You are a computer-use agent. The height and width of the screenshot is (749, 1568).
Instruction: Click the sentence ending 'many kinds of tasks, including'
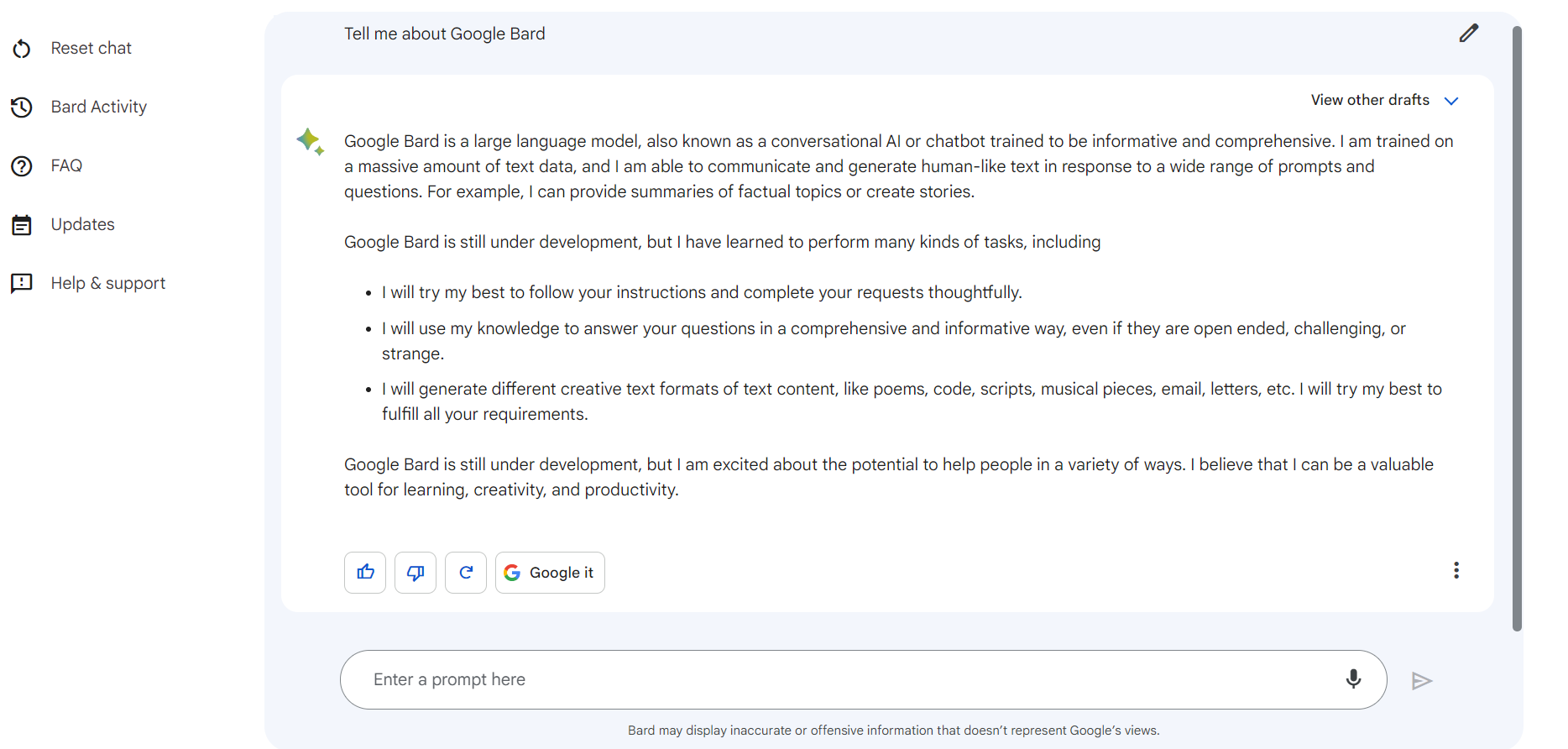723,242
